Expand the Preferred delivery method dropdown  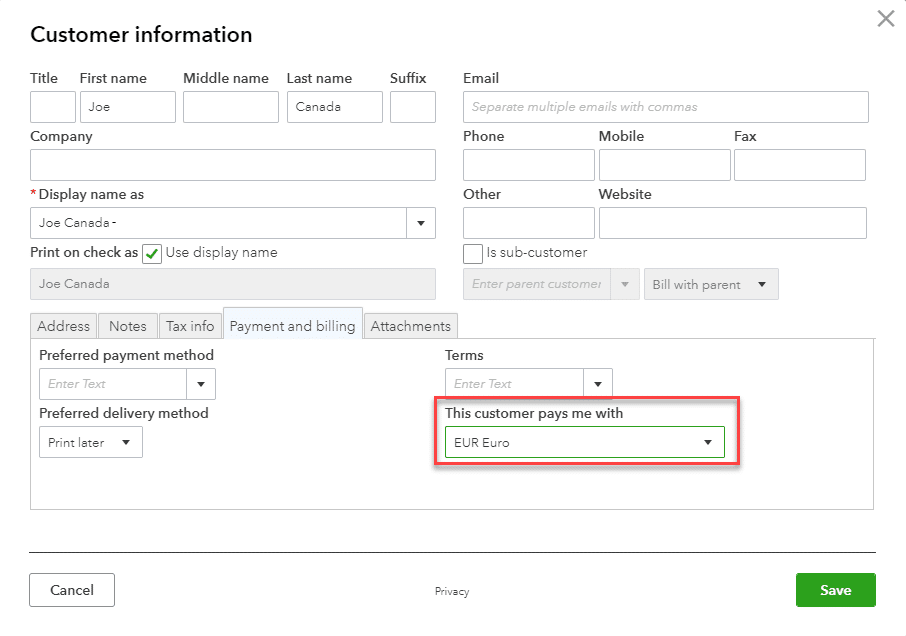(x=126, y=442)
